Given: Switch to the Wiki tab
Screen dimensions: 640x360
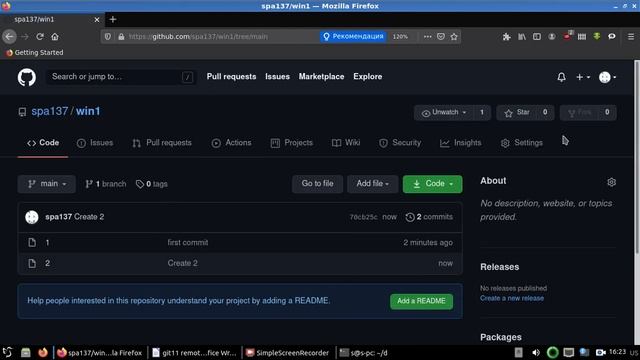Looking at the screenshot, I should click(x=346, y=143).
